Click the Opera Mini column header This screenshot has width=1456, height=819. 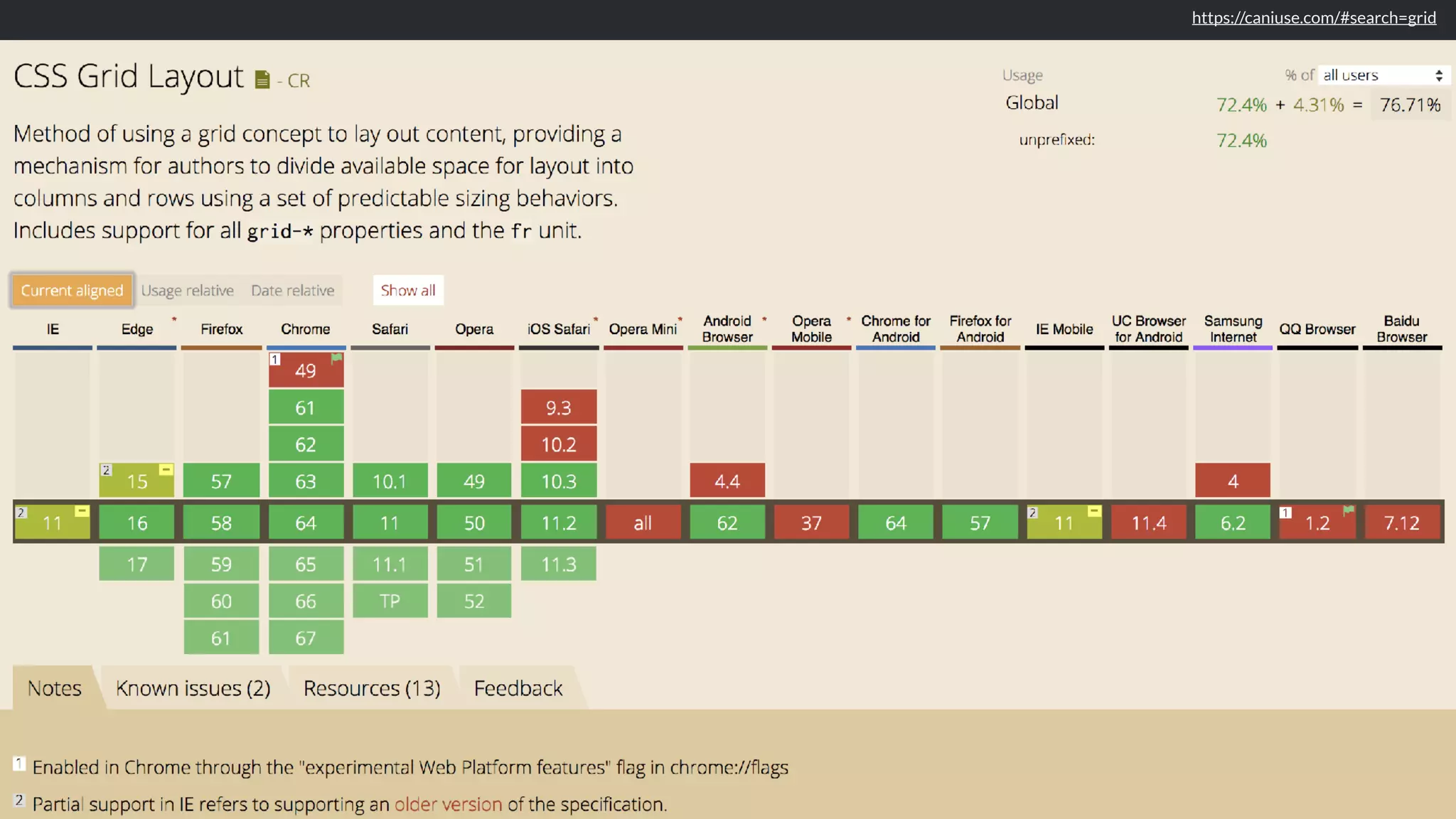click(x=643, y=329)
